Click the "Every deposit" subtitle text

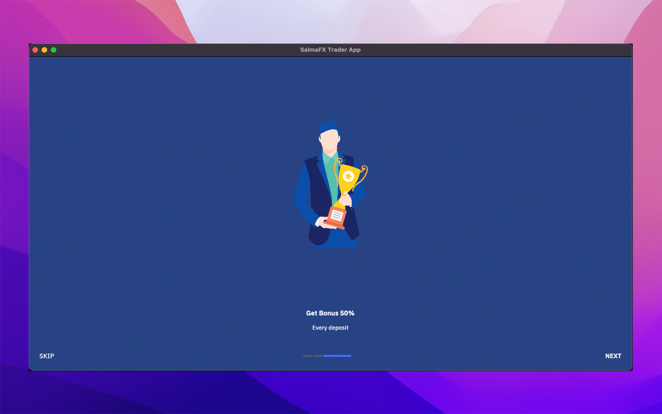pyautogui.click(x=330, y=328)
